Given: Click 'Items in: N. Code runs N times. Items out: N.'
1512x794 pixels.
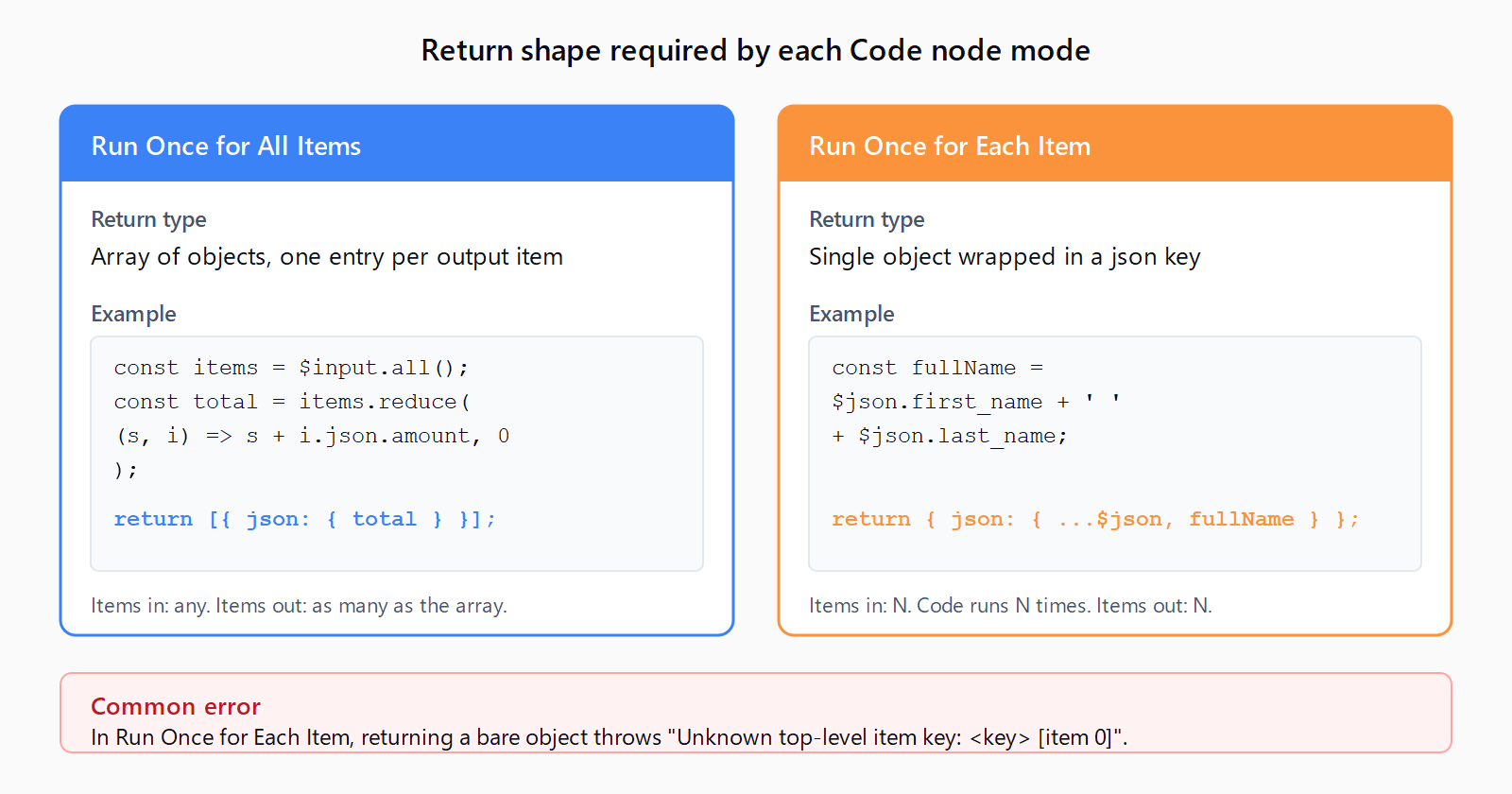Looking at the screenshot, I should click(1010, 606).
